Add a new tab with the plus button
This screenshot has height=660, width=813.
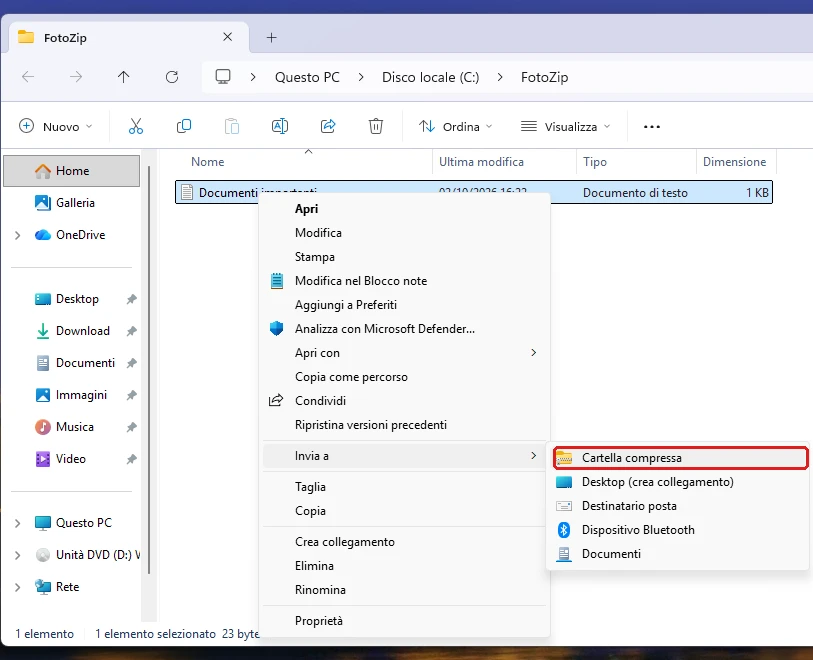272,37
